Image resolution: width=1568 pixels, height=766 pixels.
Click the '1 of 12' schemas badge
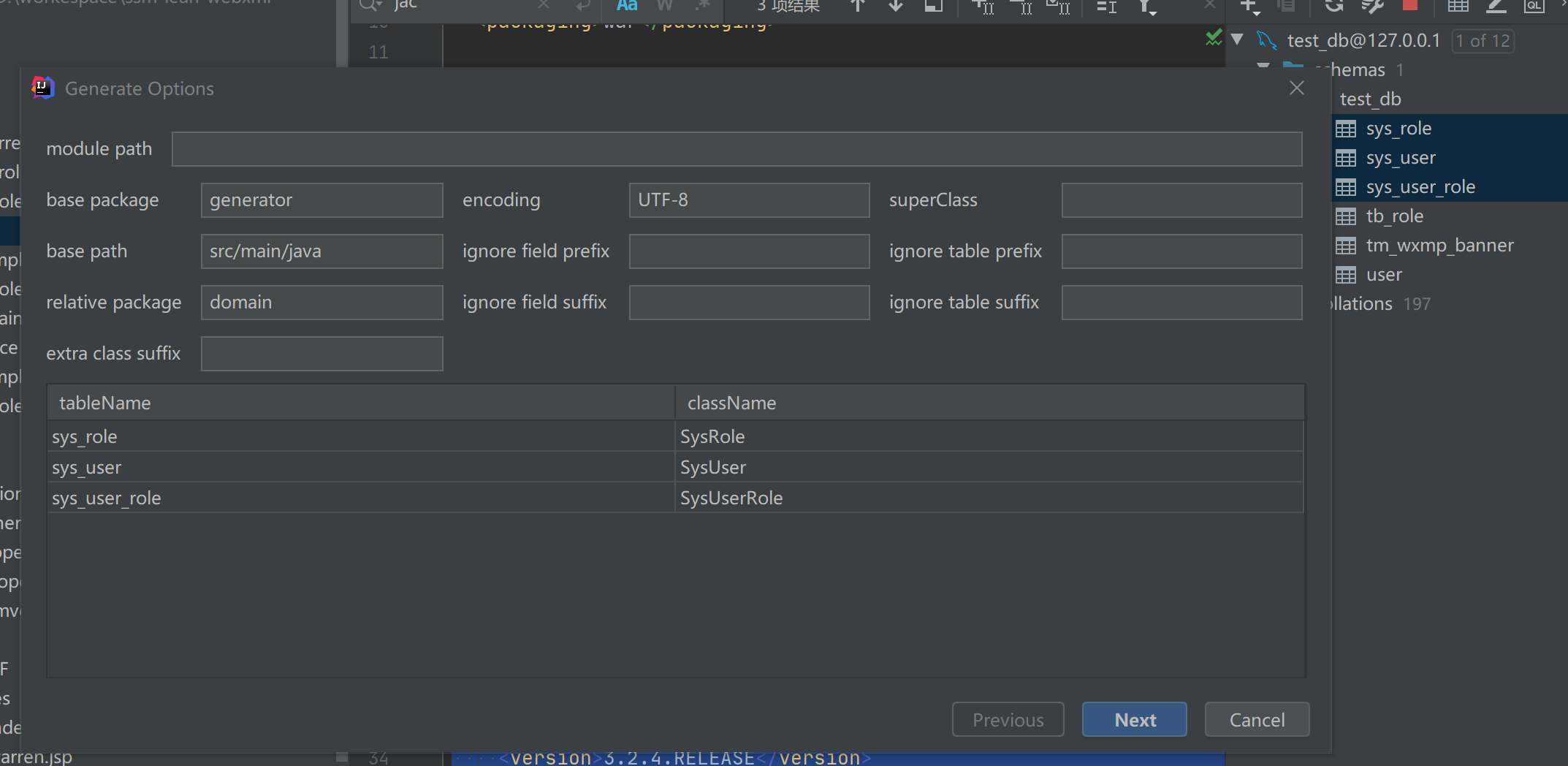click(1483, 41)
